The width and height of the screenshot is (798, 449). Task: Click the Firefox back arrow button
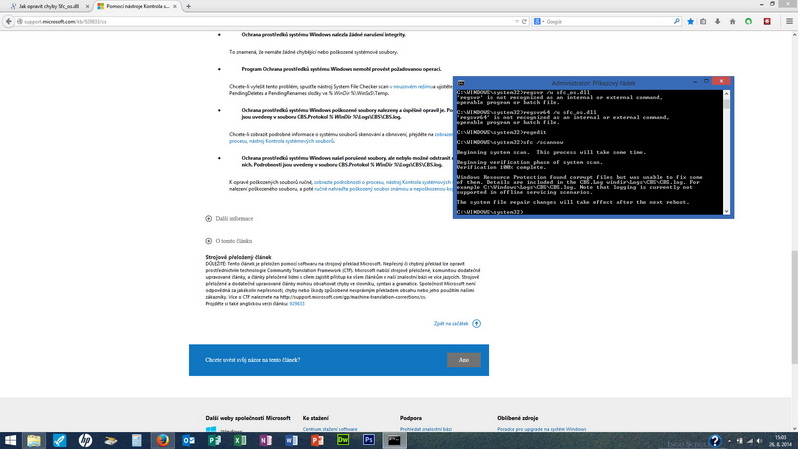click(x=9, y=21)
